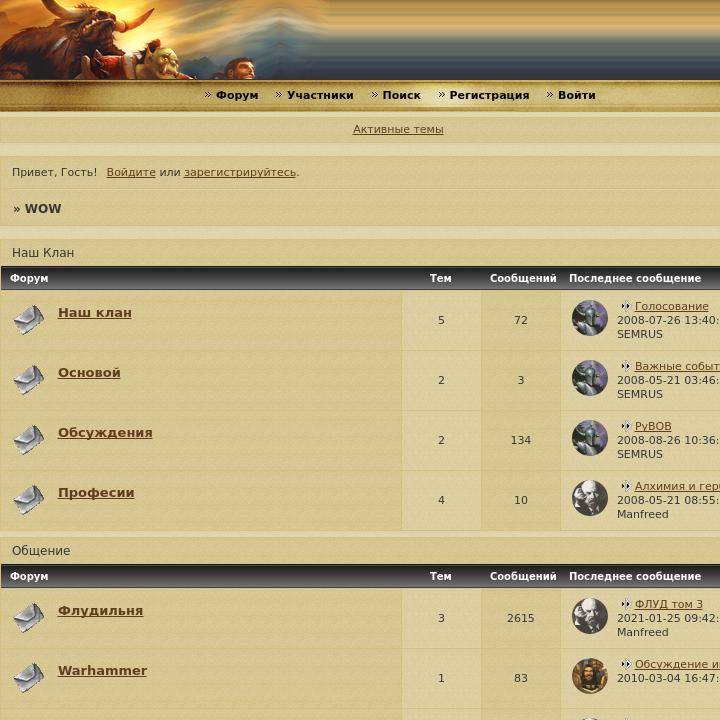This screenshot has width=720, height=720.
Task: Click the envelope icon beside Флудильня
Action: pos(29,617)
